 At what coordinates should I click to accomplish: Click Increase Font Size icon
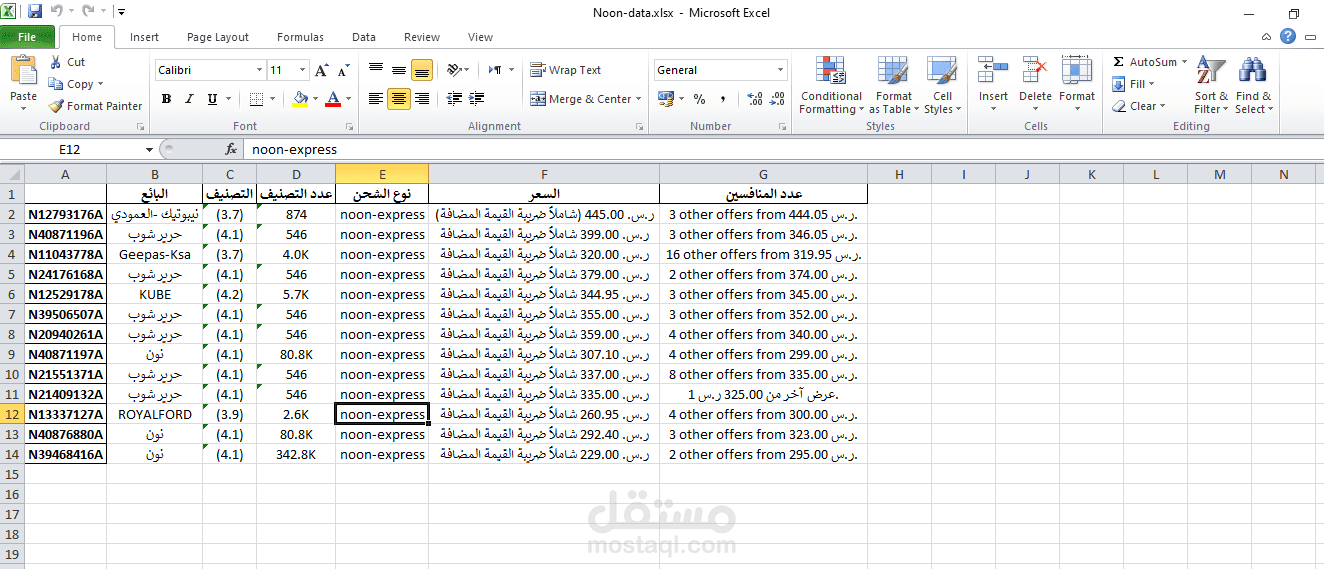[x=321, y=70]
